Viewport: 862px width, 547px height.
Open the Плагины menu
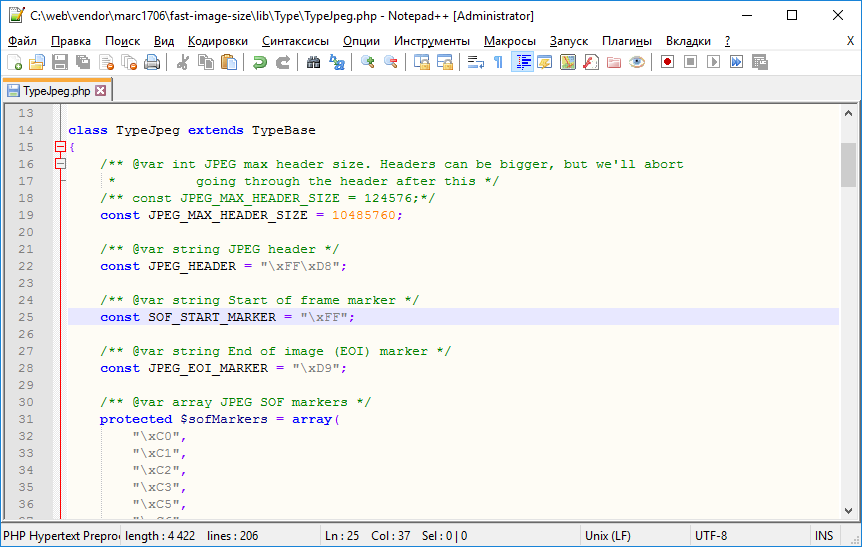pos(627,41)
